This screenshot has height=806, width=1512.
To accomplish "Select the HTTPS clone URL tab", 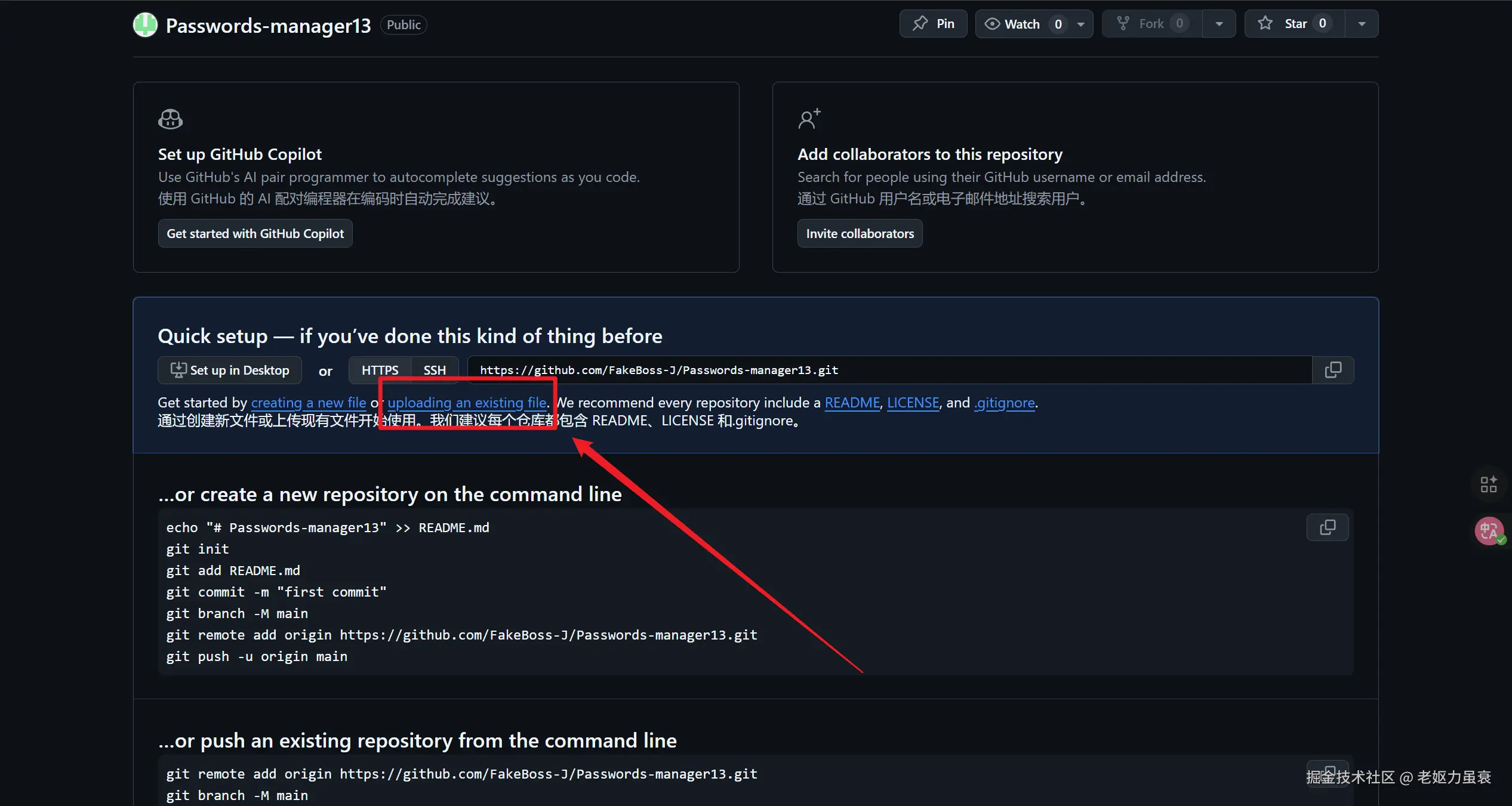I will [x=380, y=370].
